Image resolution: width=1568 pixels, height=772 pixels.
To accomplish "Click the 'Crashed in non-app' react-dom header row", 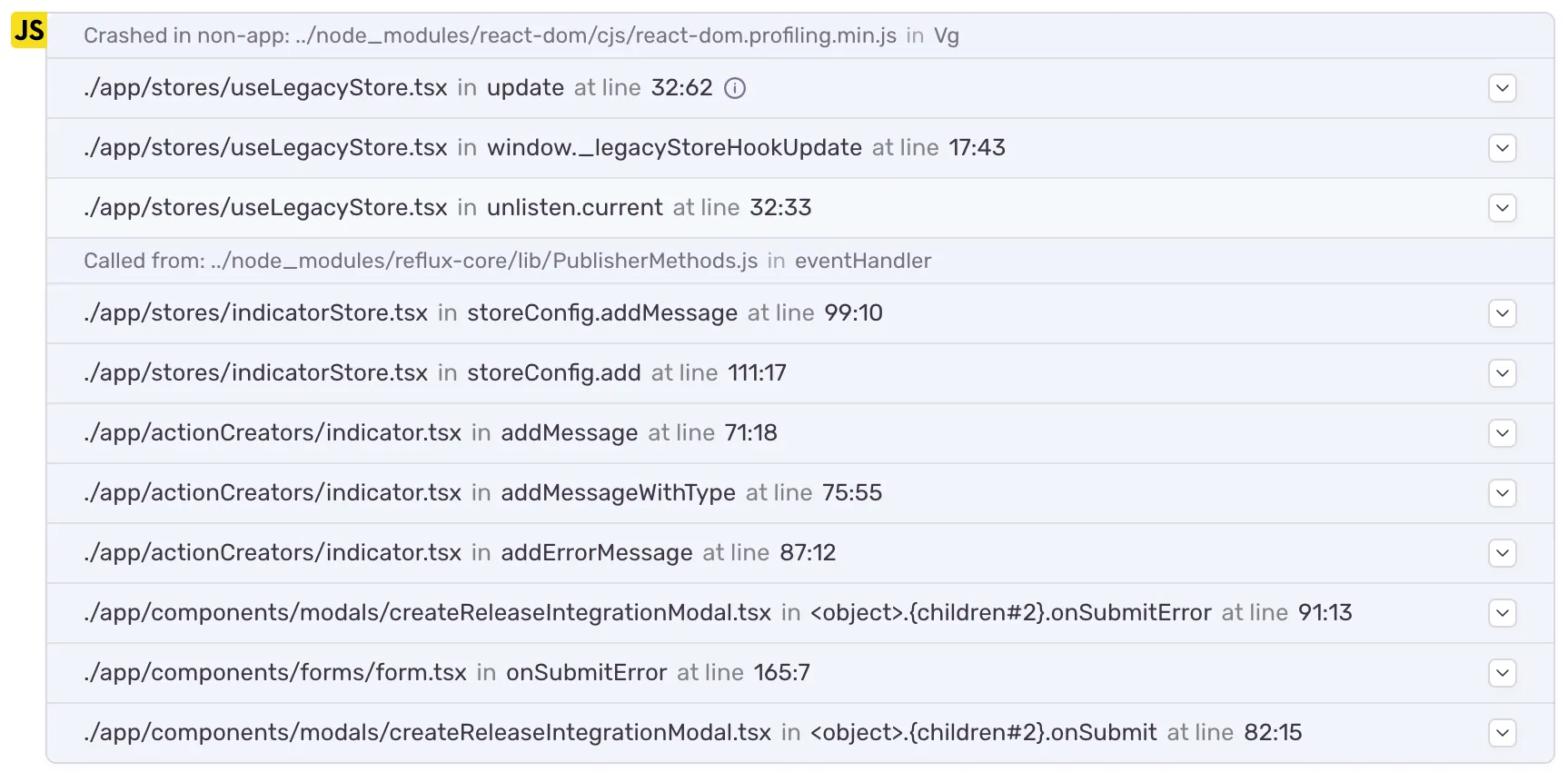I will 521,35.
